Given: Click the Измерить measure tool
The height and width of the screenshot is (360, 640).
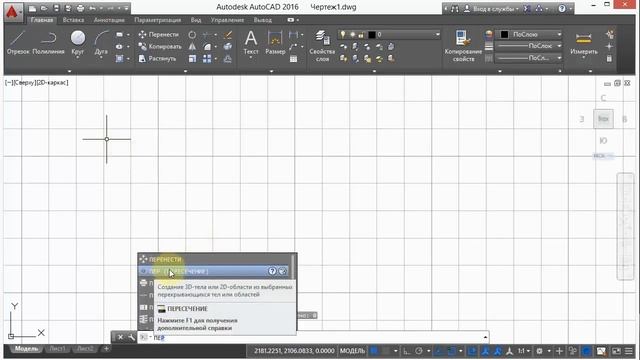Looking at the screenshot, I should [584, 44].
